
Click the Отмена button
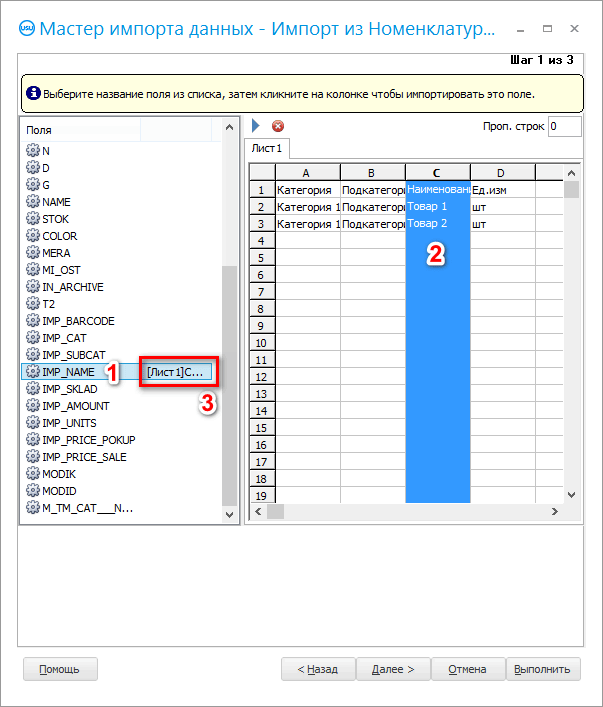[x=468, y=669]
